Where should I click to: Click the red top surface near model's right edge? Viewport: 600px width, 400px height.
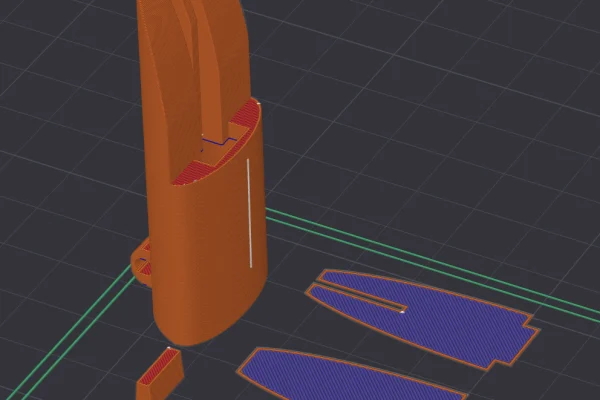coord(249,114)
